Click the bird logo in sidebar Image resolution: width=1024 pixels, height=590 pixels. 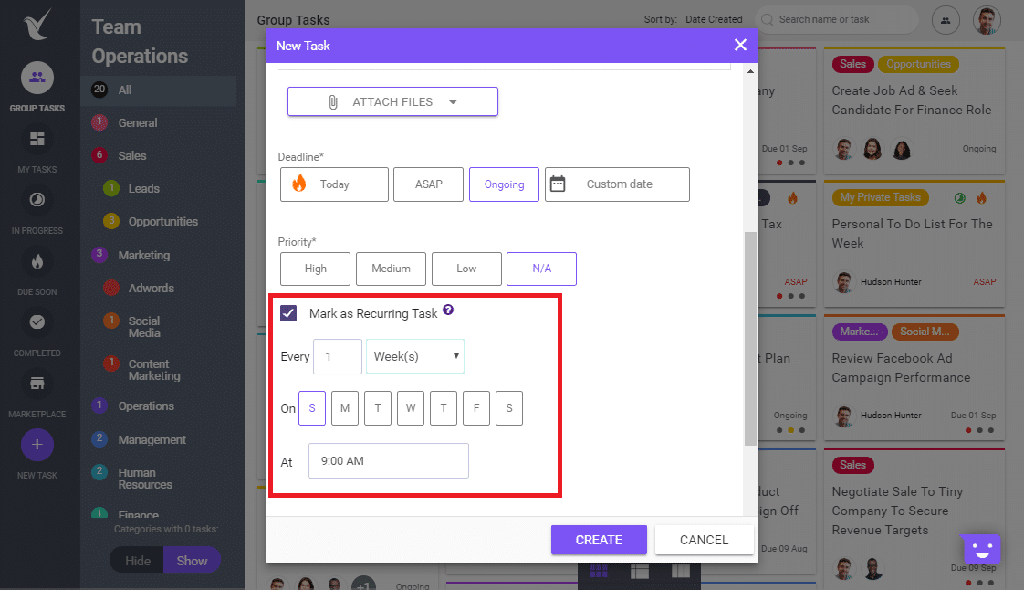37,25
